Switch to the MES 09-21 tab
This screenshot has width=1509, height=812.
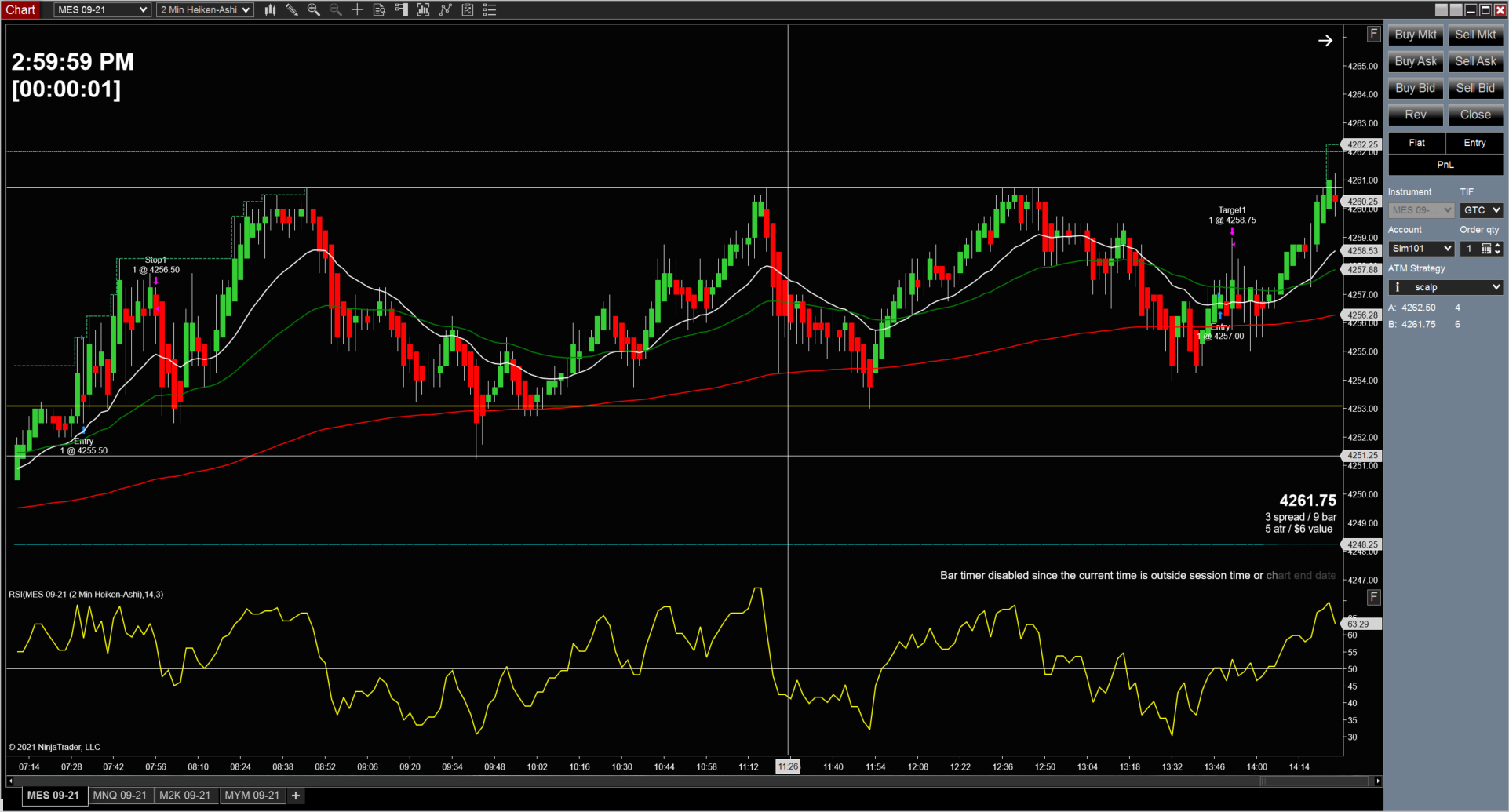click(x=53, y=796)
